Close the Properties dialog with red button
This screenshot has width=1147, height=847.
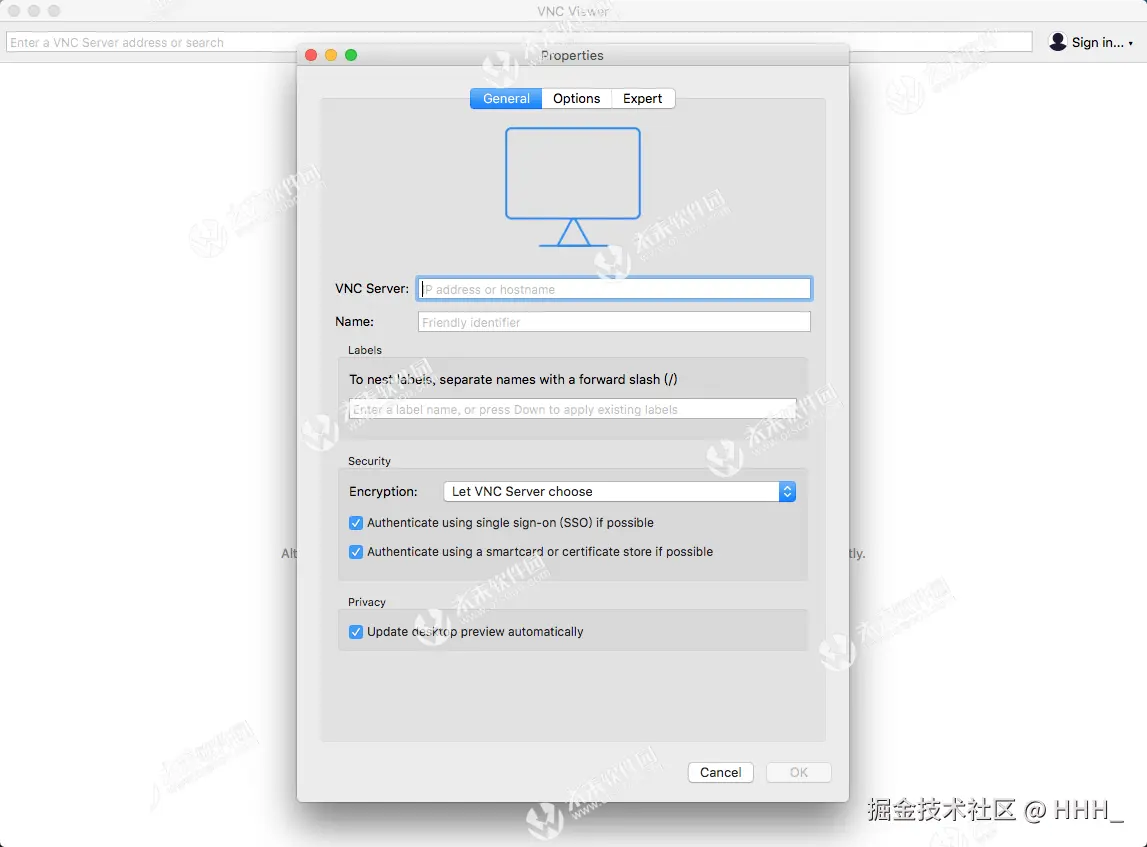pos(311,55)
